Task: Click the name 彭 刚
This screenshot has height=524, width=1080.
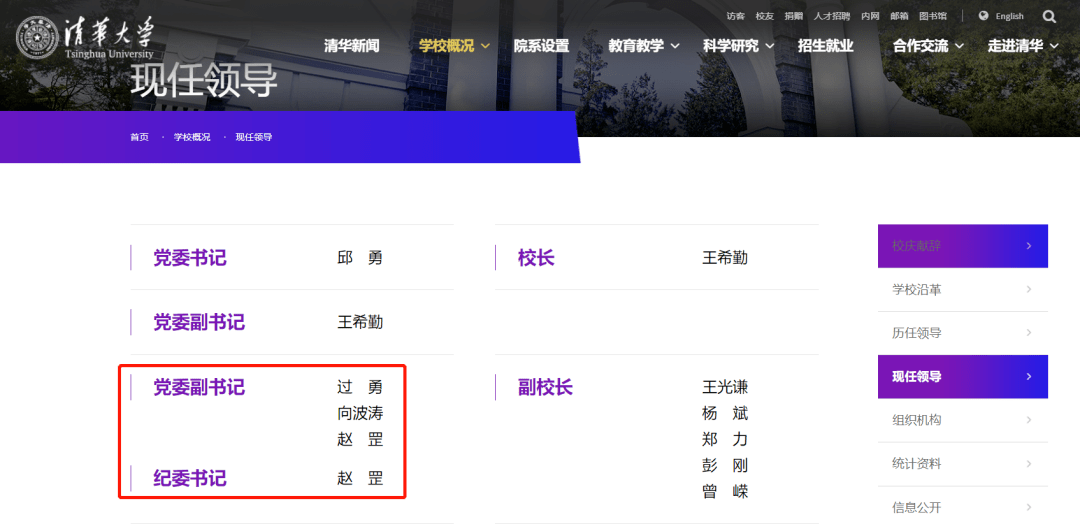Action: (725, 465)
